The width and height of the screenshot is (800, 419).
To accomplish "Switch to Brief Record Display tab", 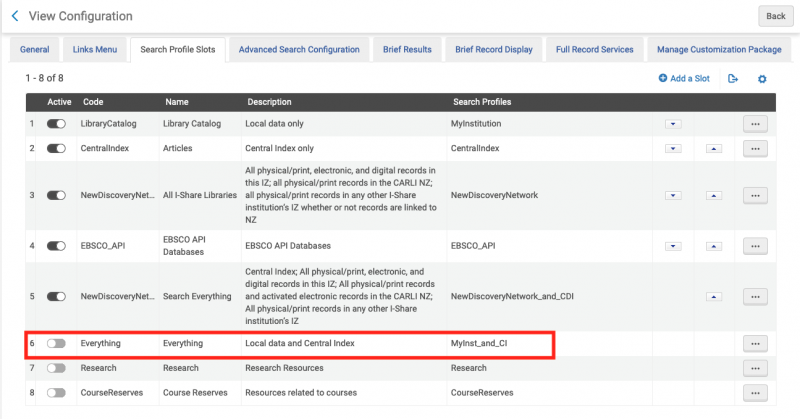I will pyautogui.click(x=494, y=50).
